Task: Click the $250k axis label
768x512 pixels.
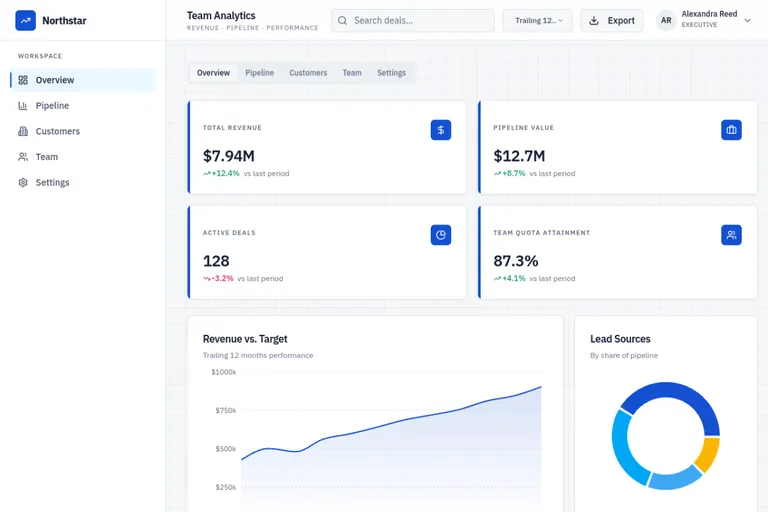Action: click(226, 487)
